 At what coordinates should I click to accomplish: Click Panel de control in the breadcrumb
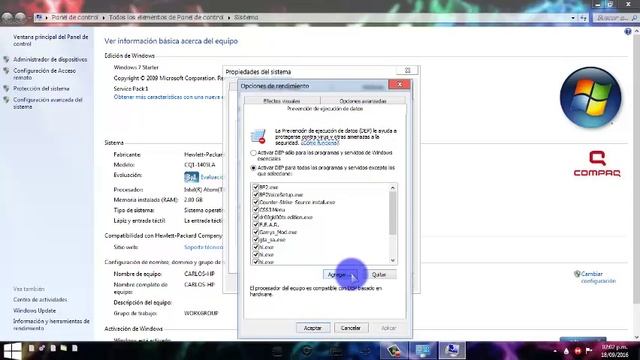[75, 18]
